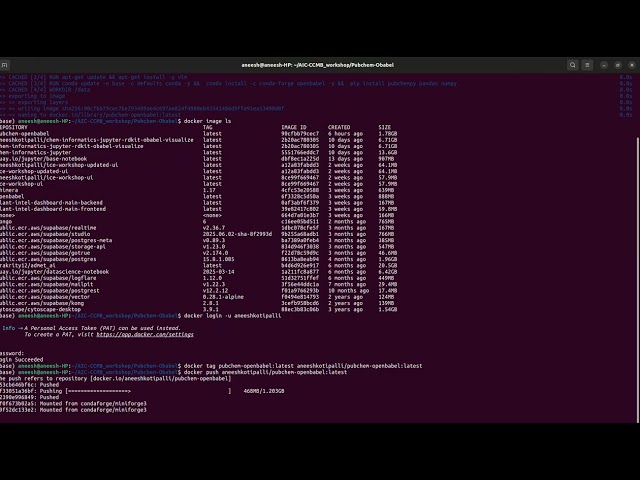Open the terminal hamburger menu
The width and height of the screenshot is (640, 480).
coord(587,65)
